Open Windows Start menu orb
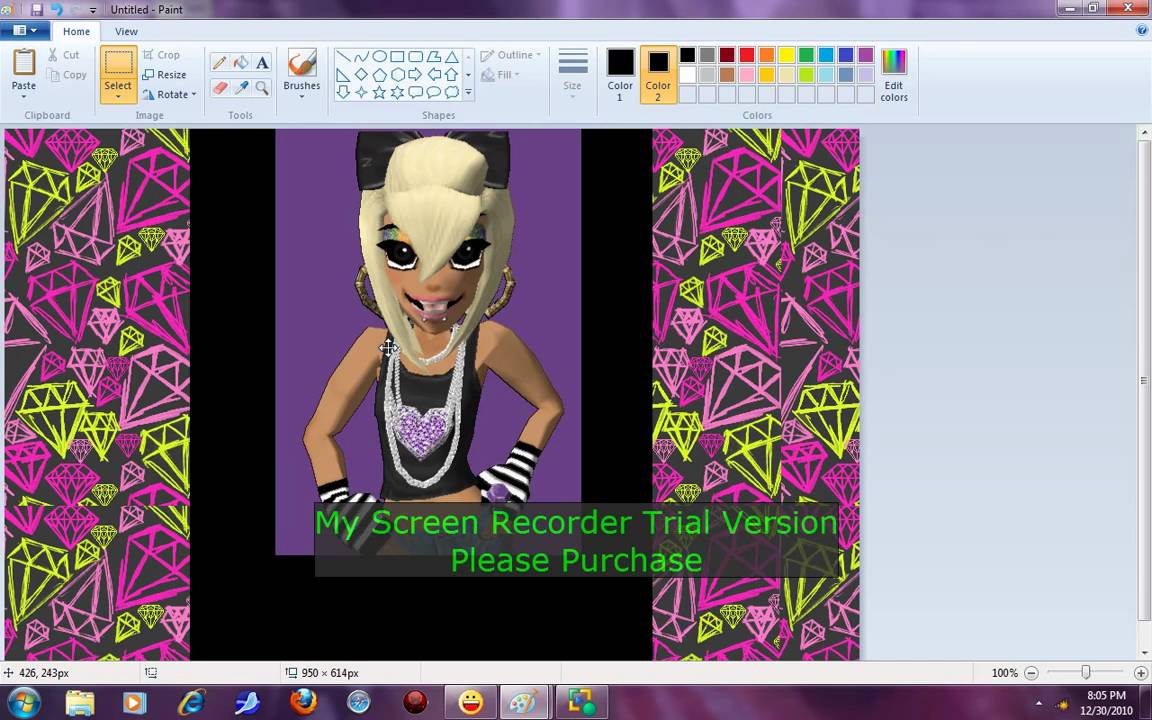The image size is (1152, 720). click(x=23, y=702)
